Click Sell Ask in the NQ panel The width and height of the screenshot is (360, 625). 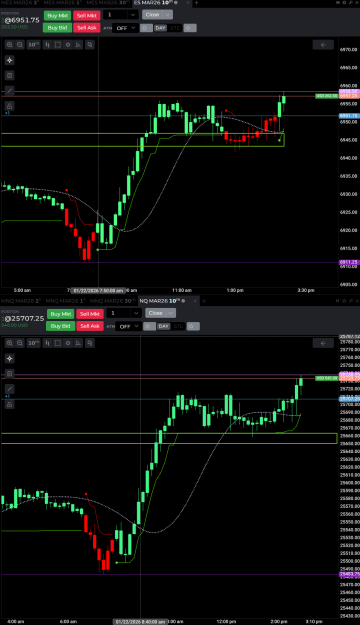pyautogui.click(x=90, y=326)
